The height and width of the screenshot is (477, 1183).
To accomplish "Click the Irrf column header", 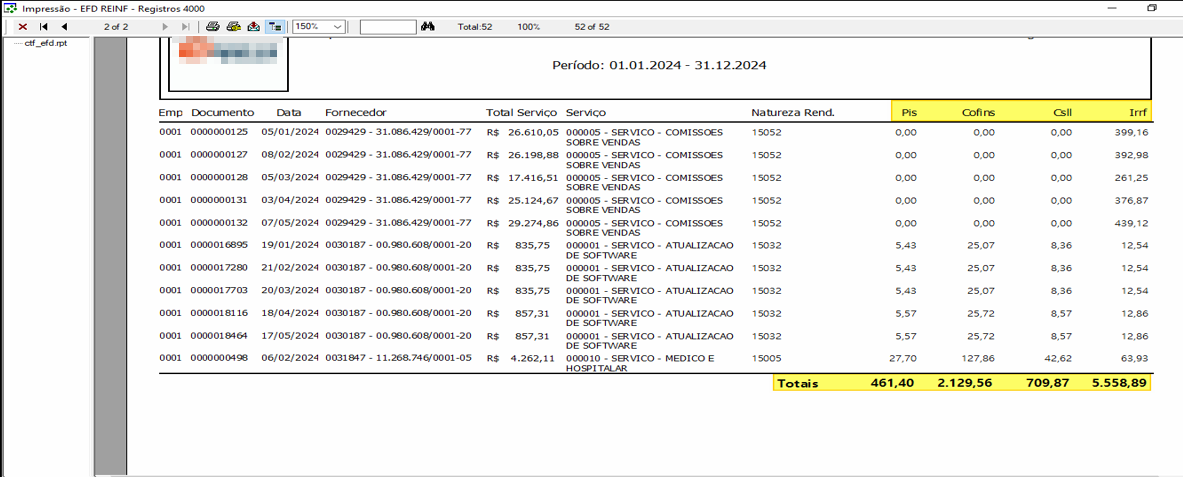I will [x=1140, y=112].
